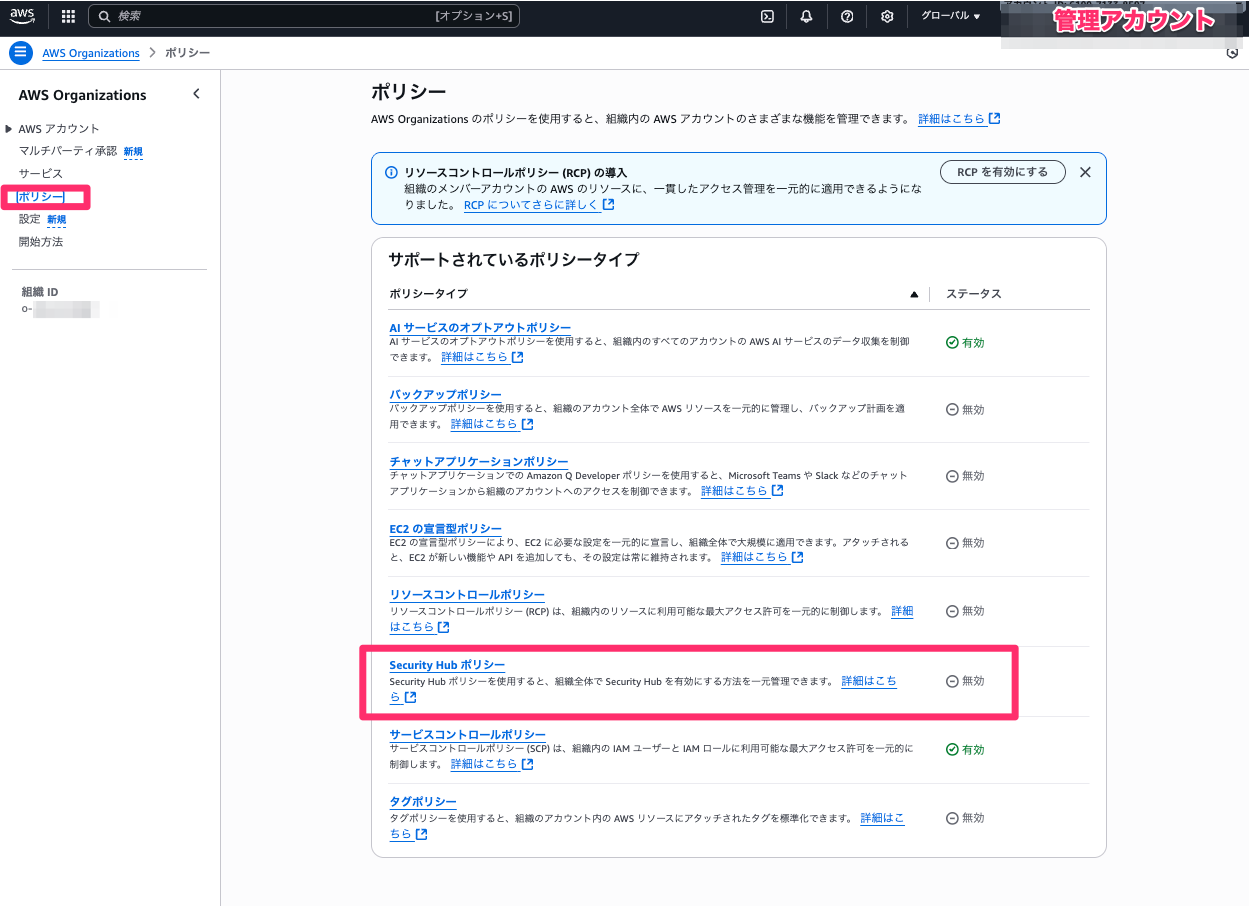The width and height of the screenshot is (1249, 906).
Task: Open the タグポリシー link
Action: point(423,802)
